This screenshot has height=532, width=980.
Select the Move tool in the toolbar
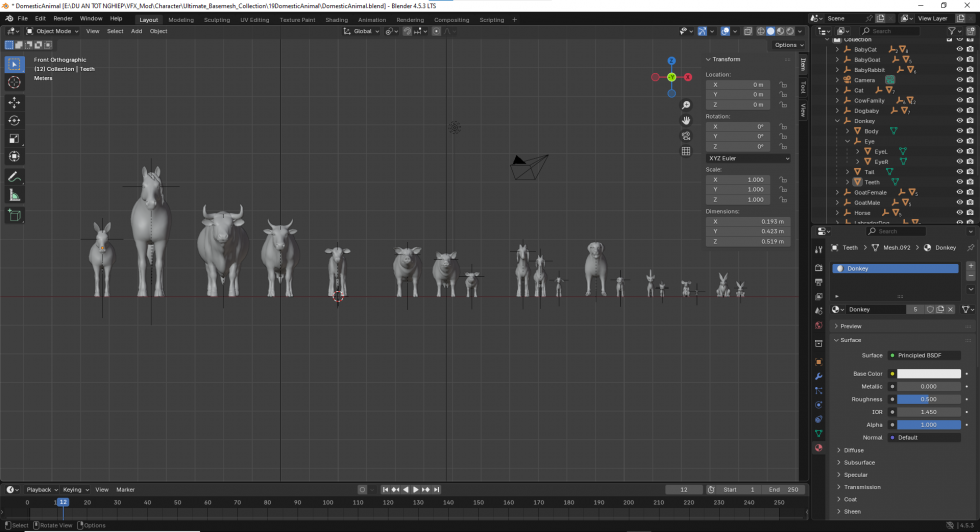click(14, 102)
